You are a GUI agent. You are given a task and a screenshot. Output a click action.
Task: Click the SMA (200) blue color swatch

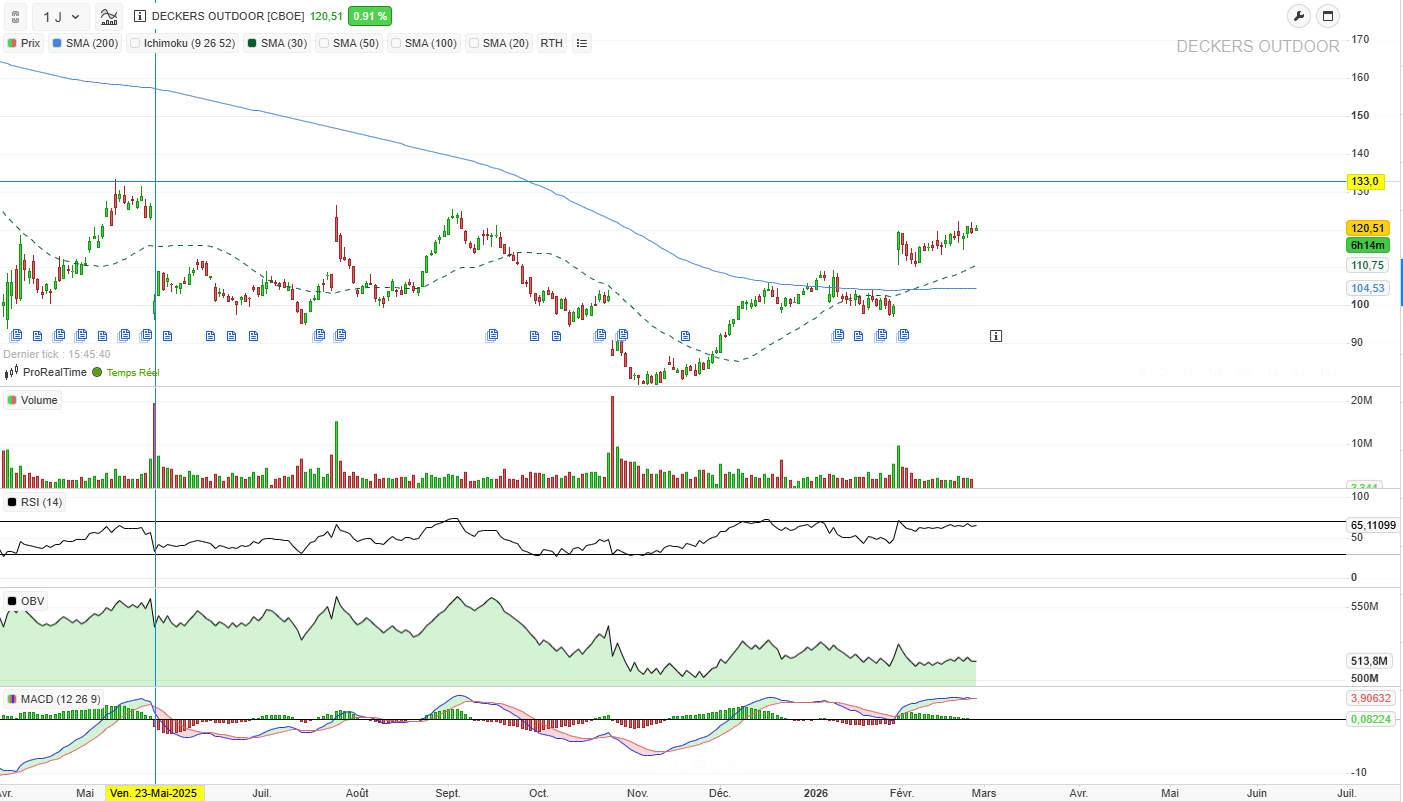point(57,43)
